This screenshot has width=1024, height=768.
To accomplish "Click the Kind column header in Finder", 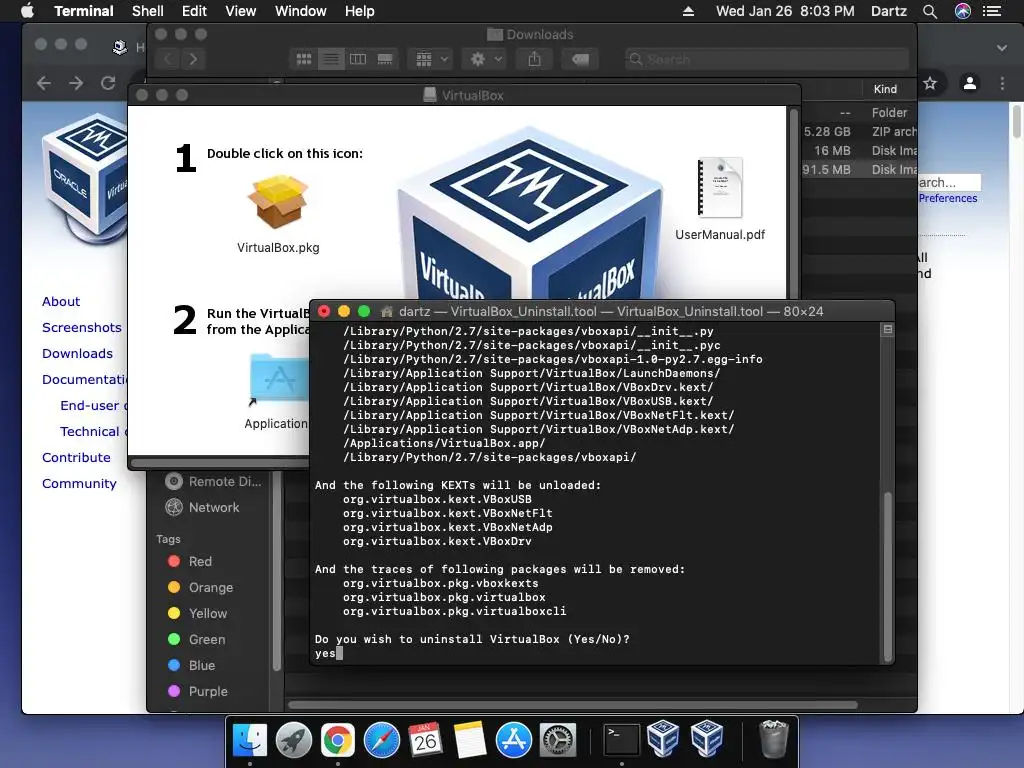I will pos(885,89).
